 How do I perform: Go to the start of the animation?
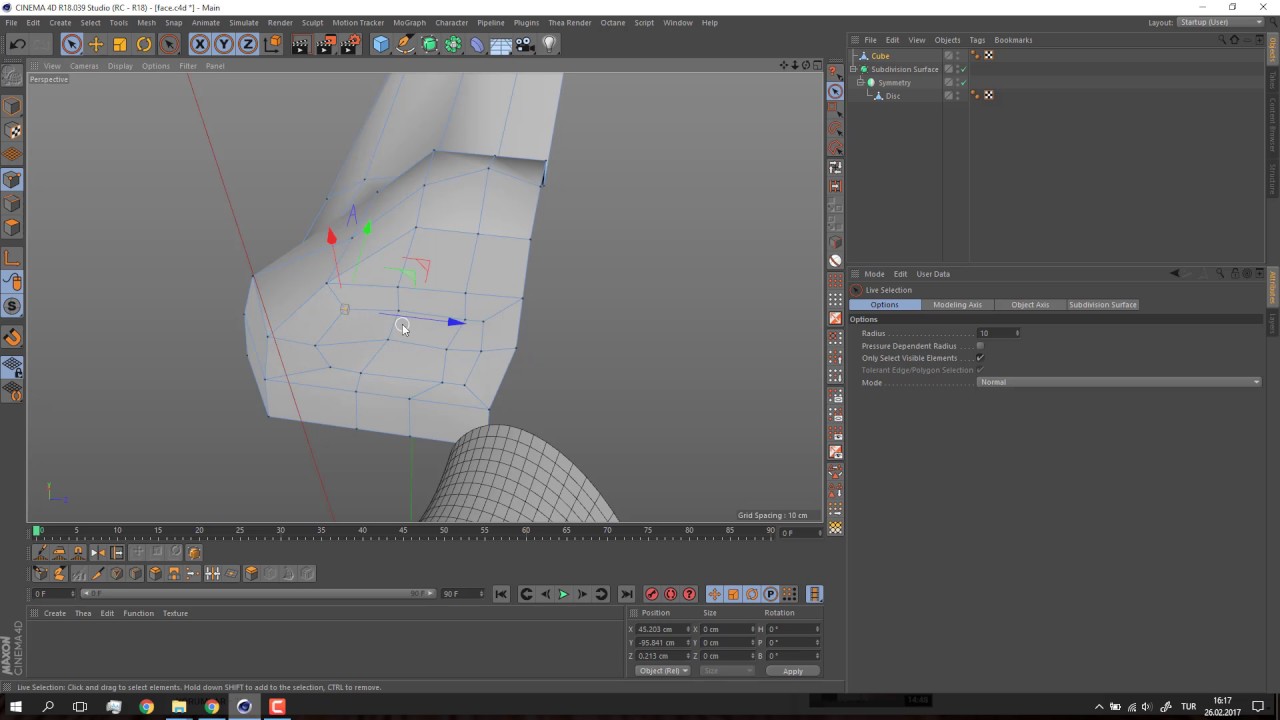coord(501,594)
